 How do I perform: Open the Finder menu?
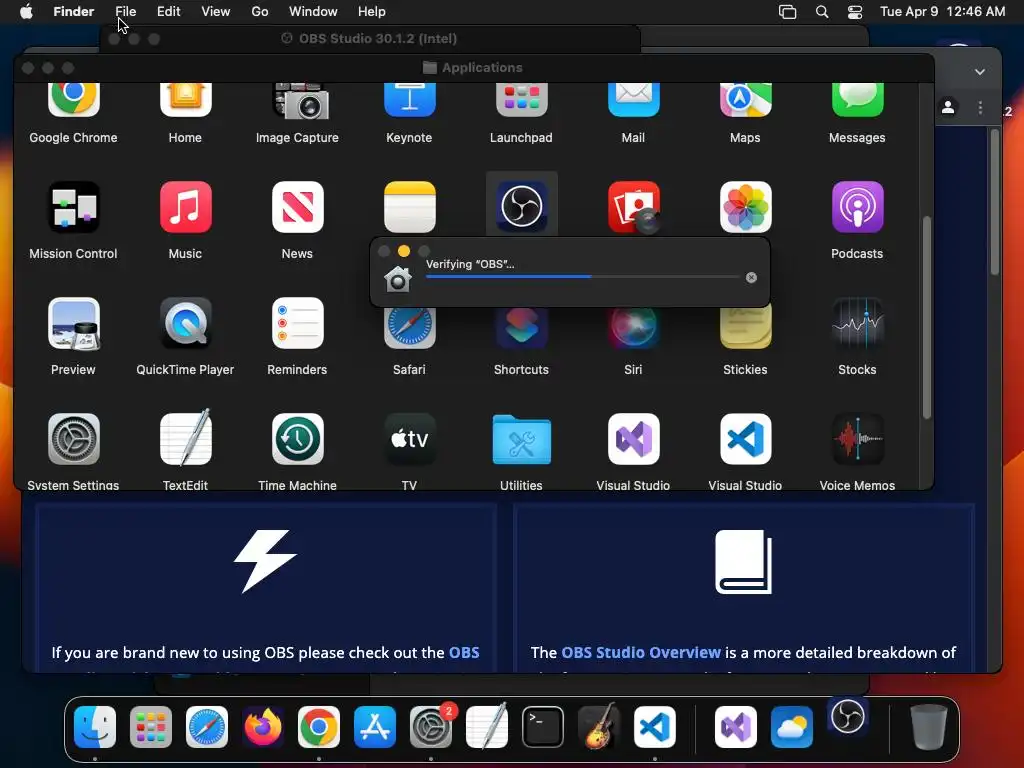73,12
